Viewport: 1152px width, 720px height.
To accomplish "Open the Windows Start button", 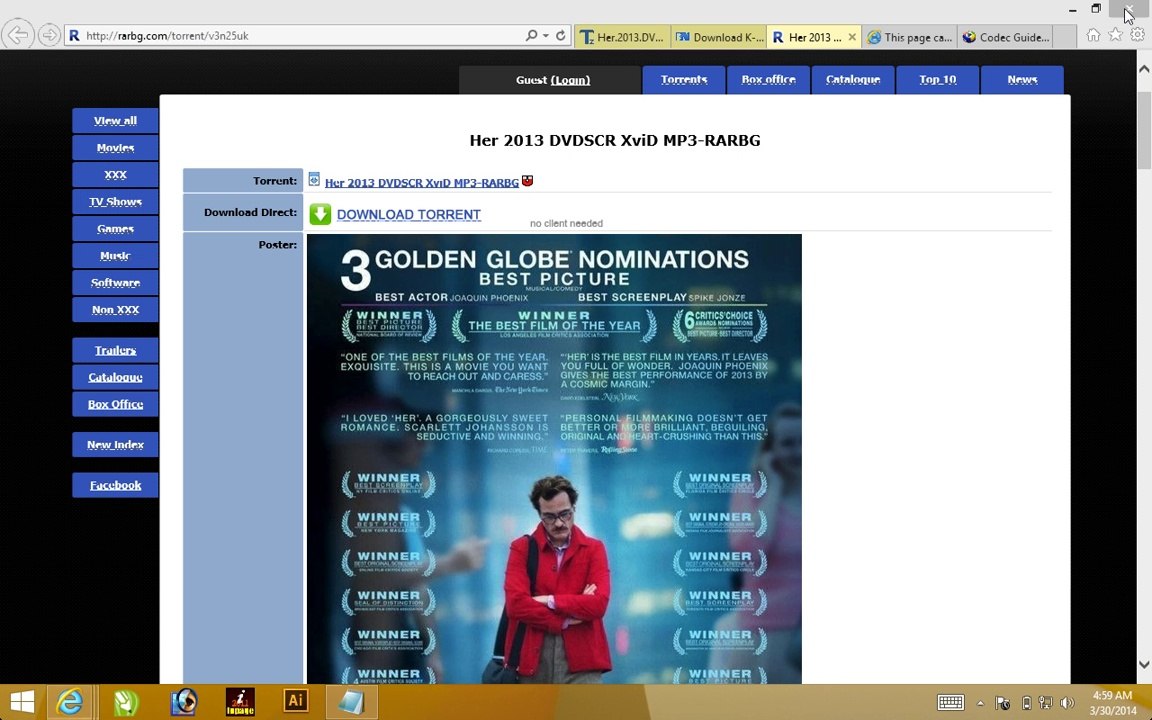I will (x=22, y=702).
